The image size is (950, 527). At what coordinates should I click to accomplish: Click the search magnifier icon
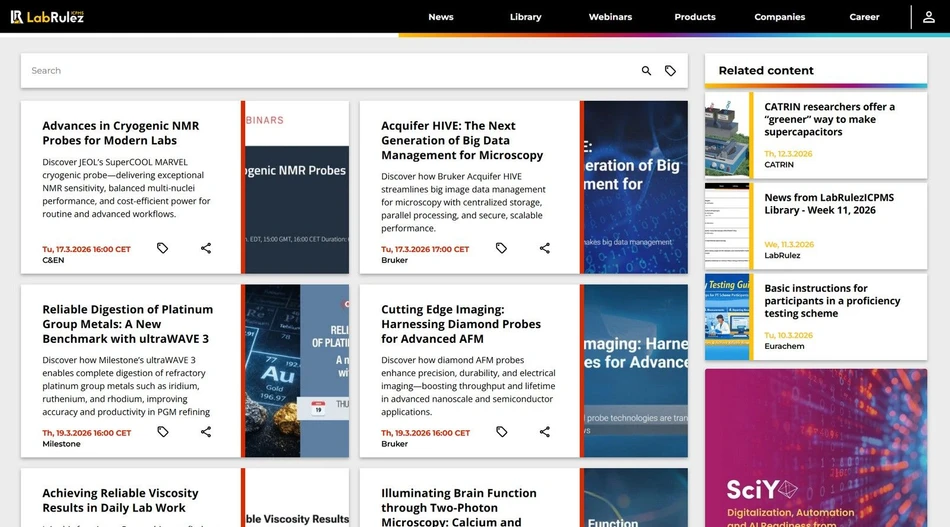(x=646, y=71)
